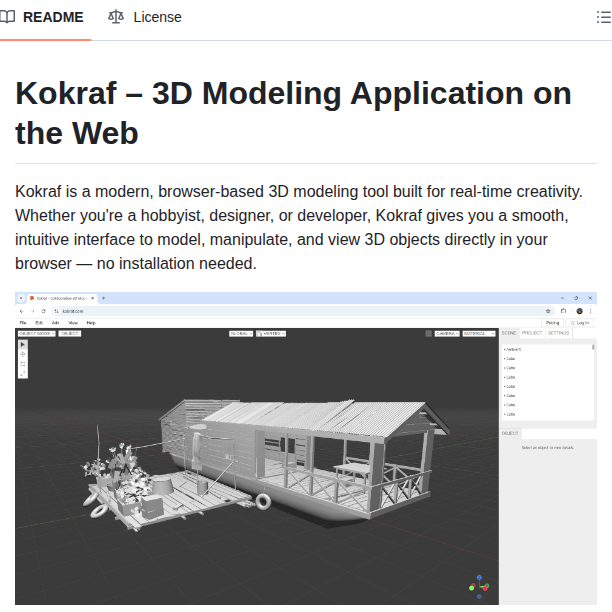Click the browser reload icon in screenshot

pyautogui.click(x=44, y=311)
